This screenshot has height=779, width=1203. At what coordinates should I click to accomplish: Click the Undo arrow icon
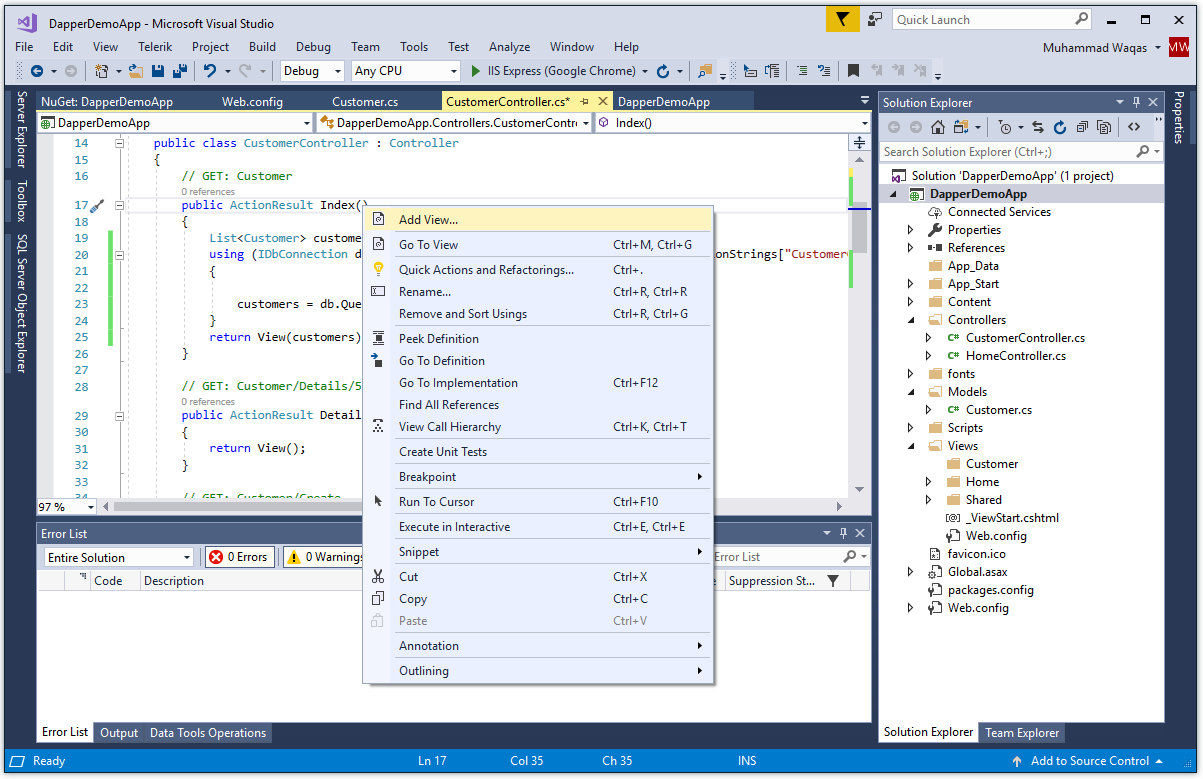209,71
